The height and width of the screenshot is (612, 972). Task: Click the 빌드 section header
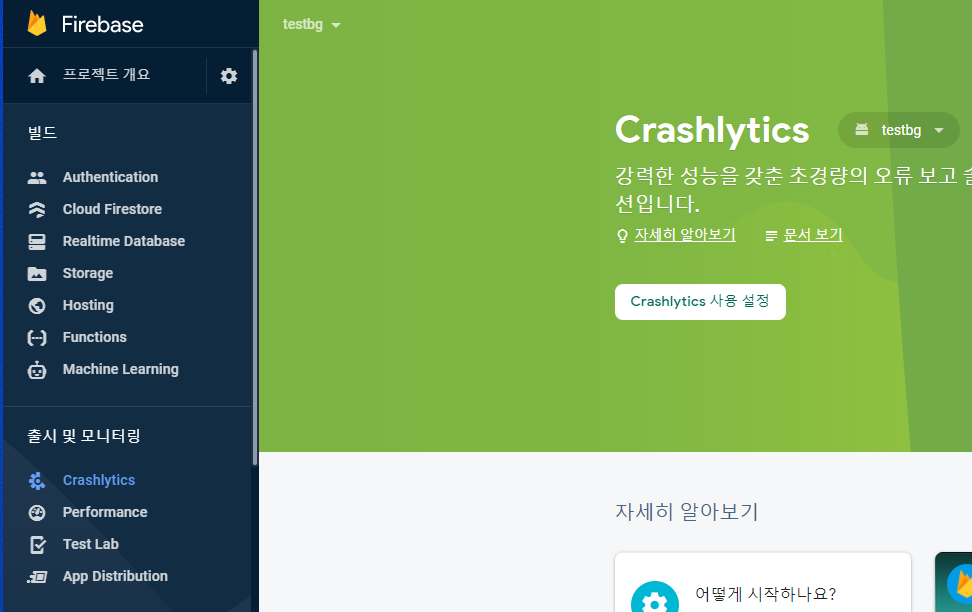pyautogui.click(x=42, y=133)
